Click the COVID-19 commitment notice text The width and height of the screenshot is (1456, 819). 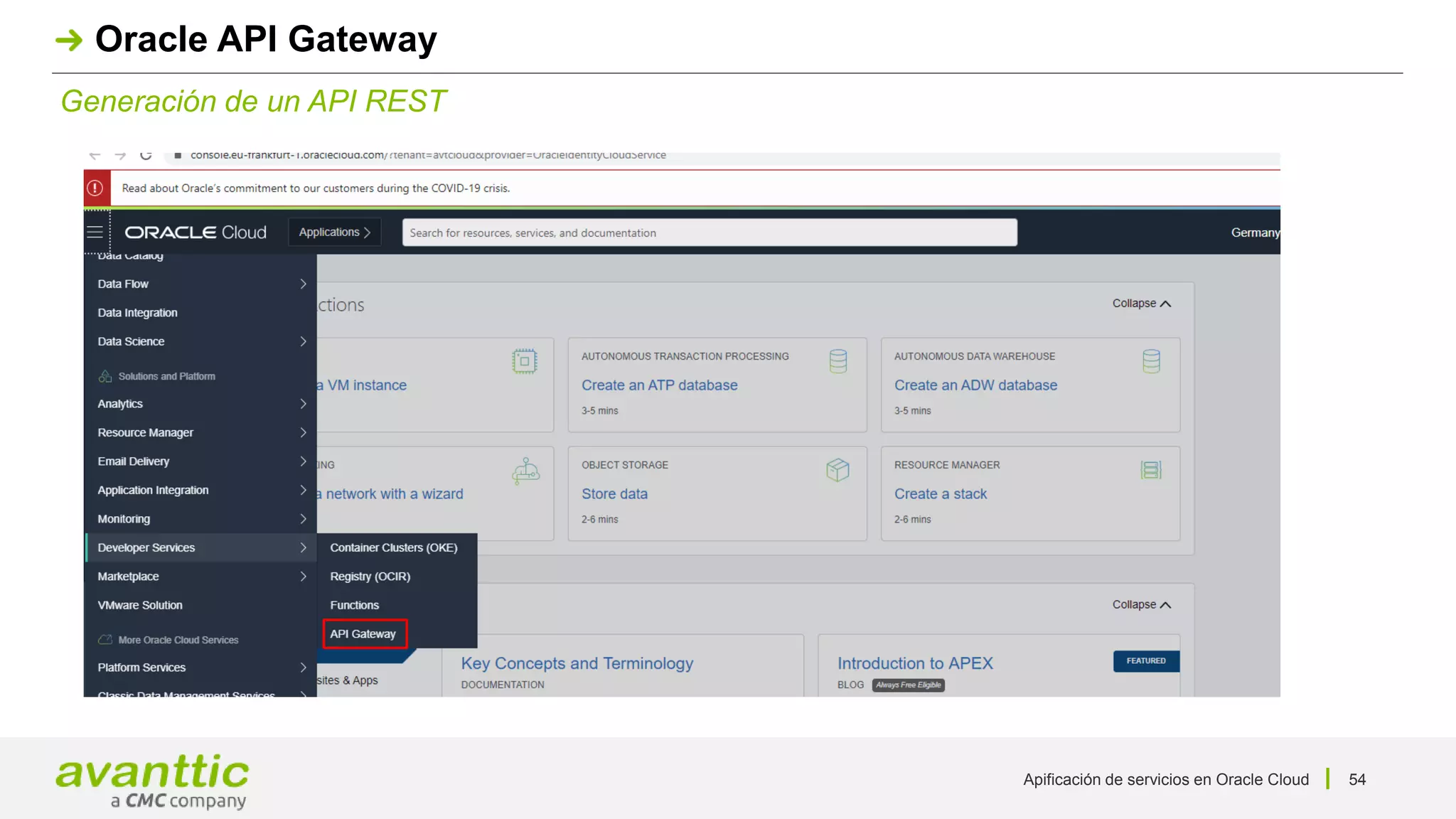316,188
